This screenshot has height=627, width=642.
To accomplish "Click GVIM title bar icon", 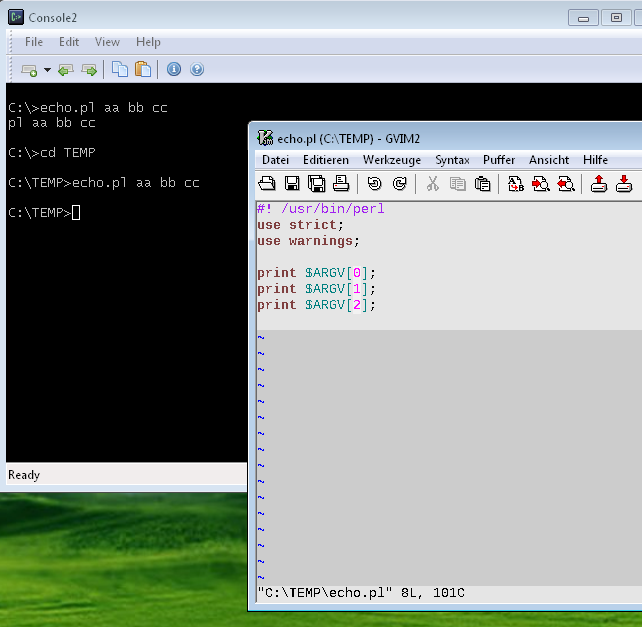I will coord(265,138).
